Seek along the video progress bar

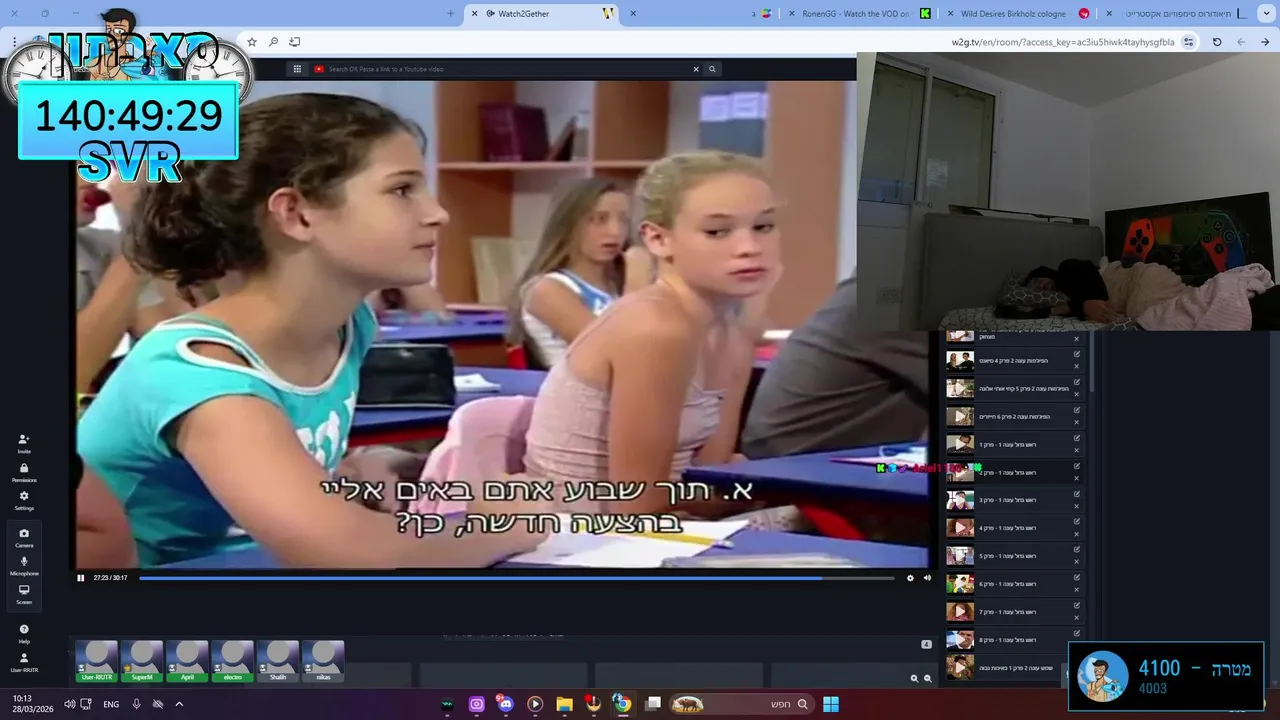pos(516,578)
